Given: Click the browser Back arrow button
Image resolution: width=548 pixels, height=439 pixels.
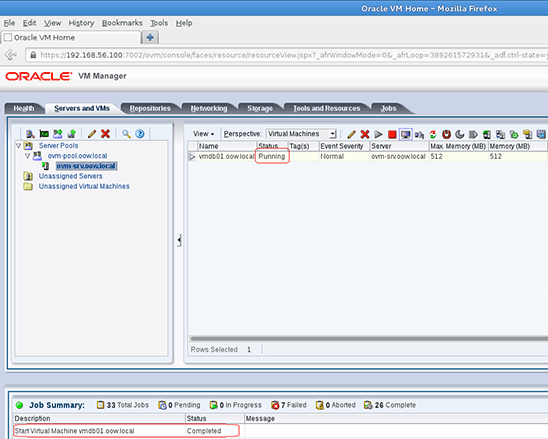Looking at the screenshot, I should (11, 55).
